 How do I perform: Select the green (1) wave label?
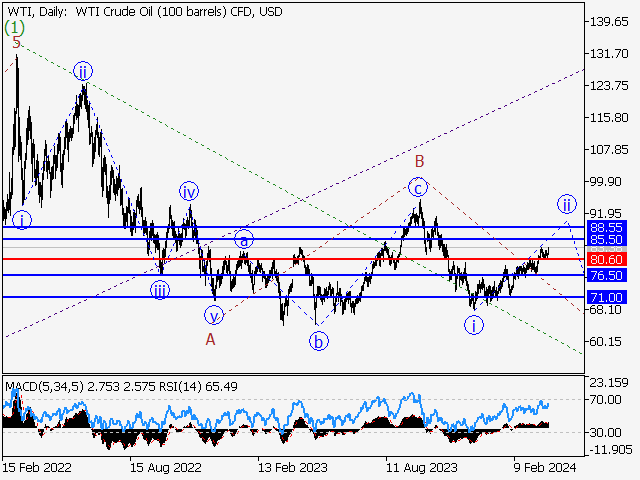pos(14,28)
